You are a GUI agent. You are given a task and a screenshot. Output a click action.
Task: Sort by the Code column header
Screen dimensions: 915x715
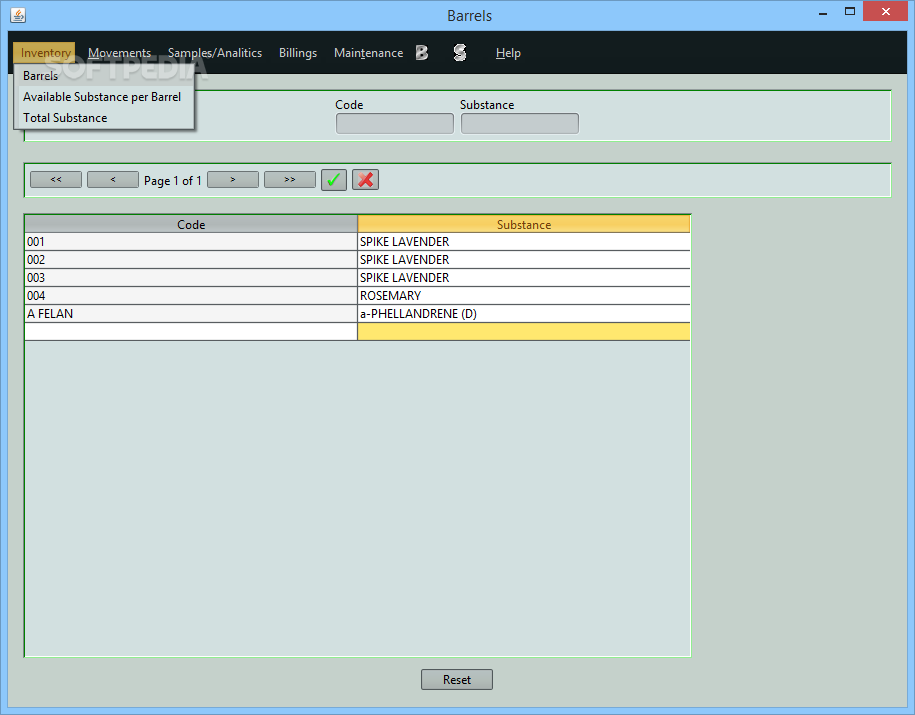pos(191,224)
